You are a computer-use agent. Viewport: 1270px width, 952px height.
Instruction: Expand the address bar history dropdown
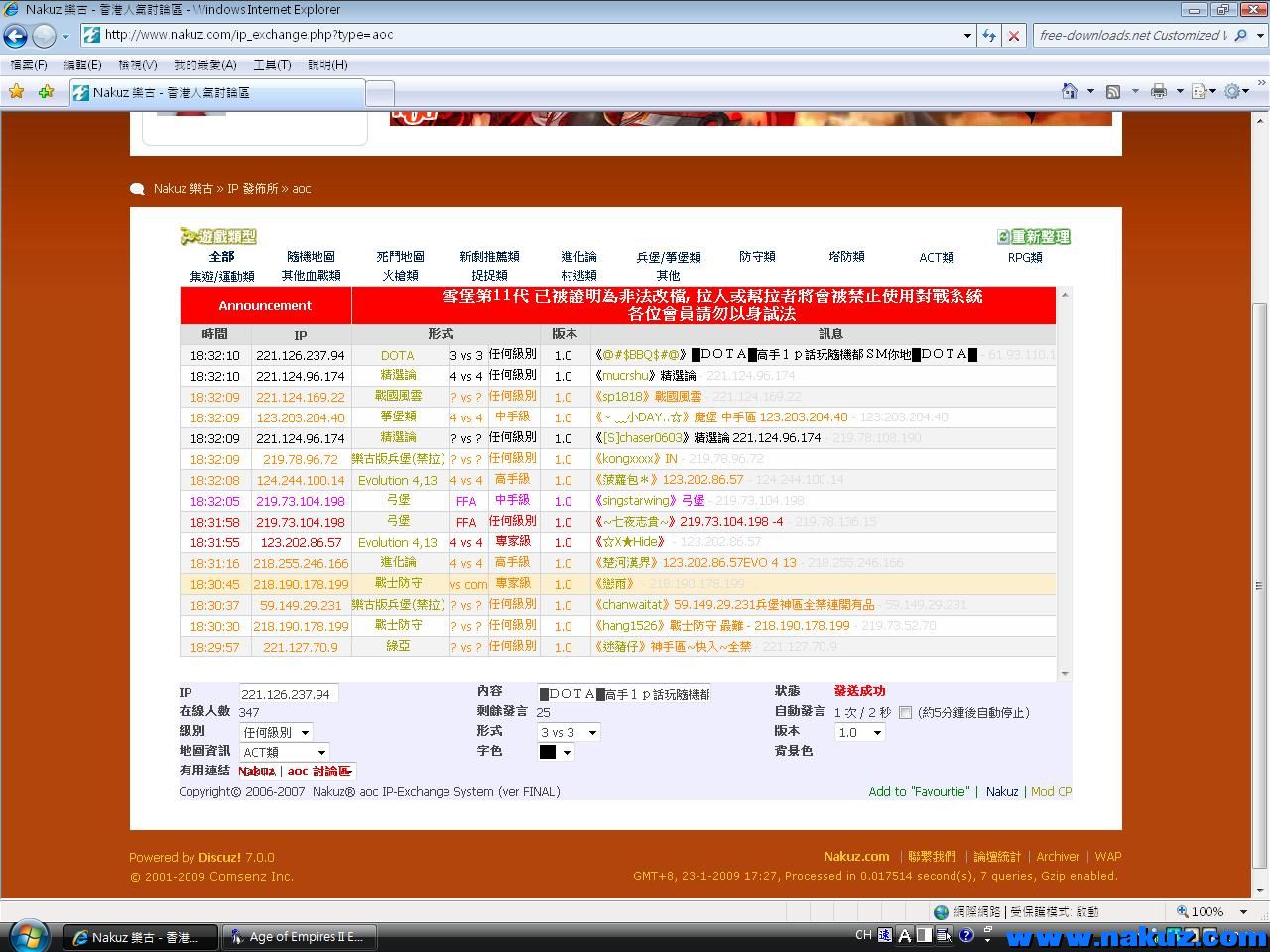967,35
